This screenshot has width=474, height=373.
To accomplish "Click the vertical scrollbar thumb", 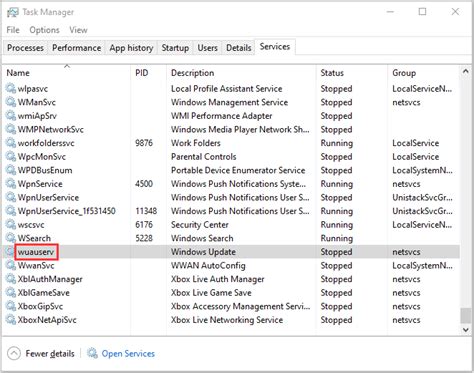I will (x=466, y=316).
